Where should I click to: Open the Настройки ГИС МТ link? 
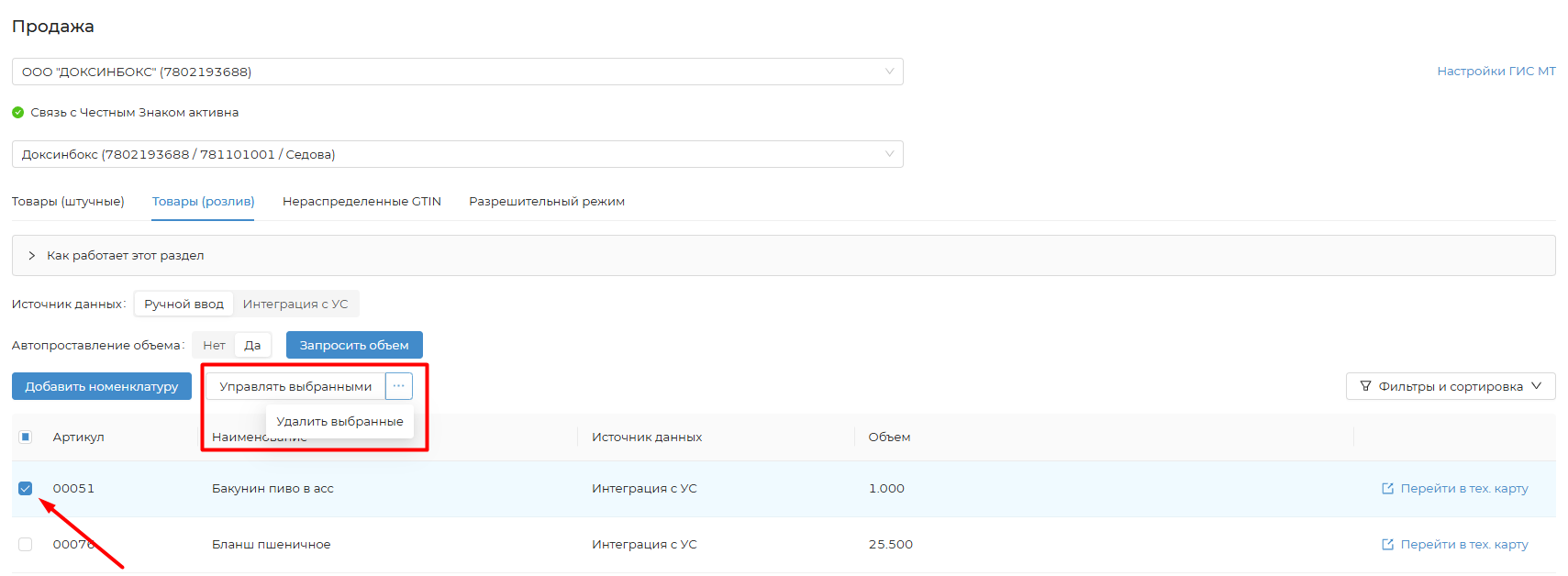(x=1496, y=72)
